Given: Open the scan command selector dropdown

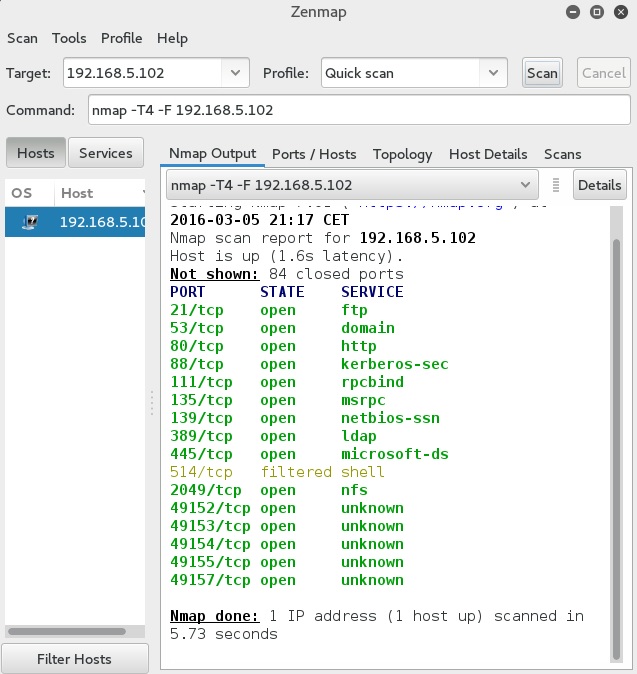Looking at the screenshot, I should (352, 185).
